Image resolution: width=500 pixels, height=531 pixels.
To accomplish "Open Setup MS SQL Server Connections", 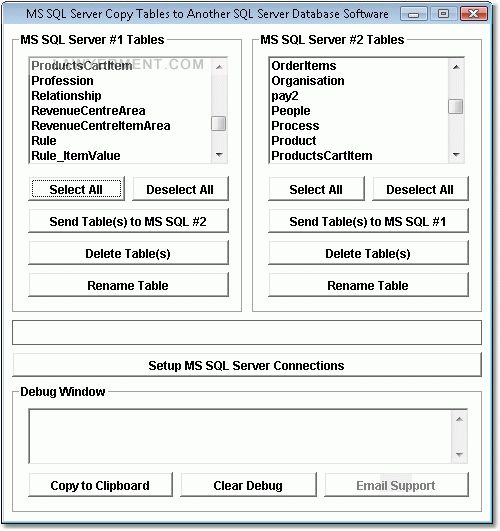I will click(x=247, y=365).
